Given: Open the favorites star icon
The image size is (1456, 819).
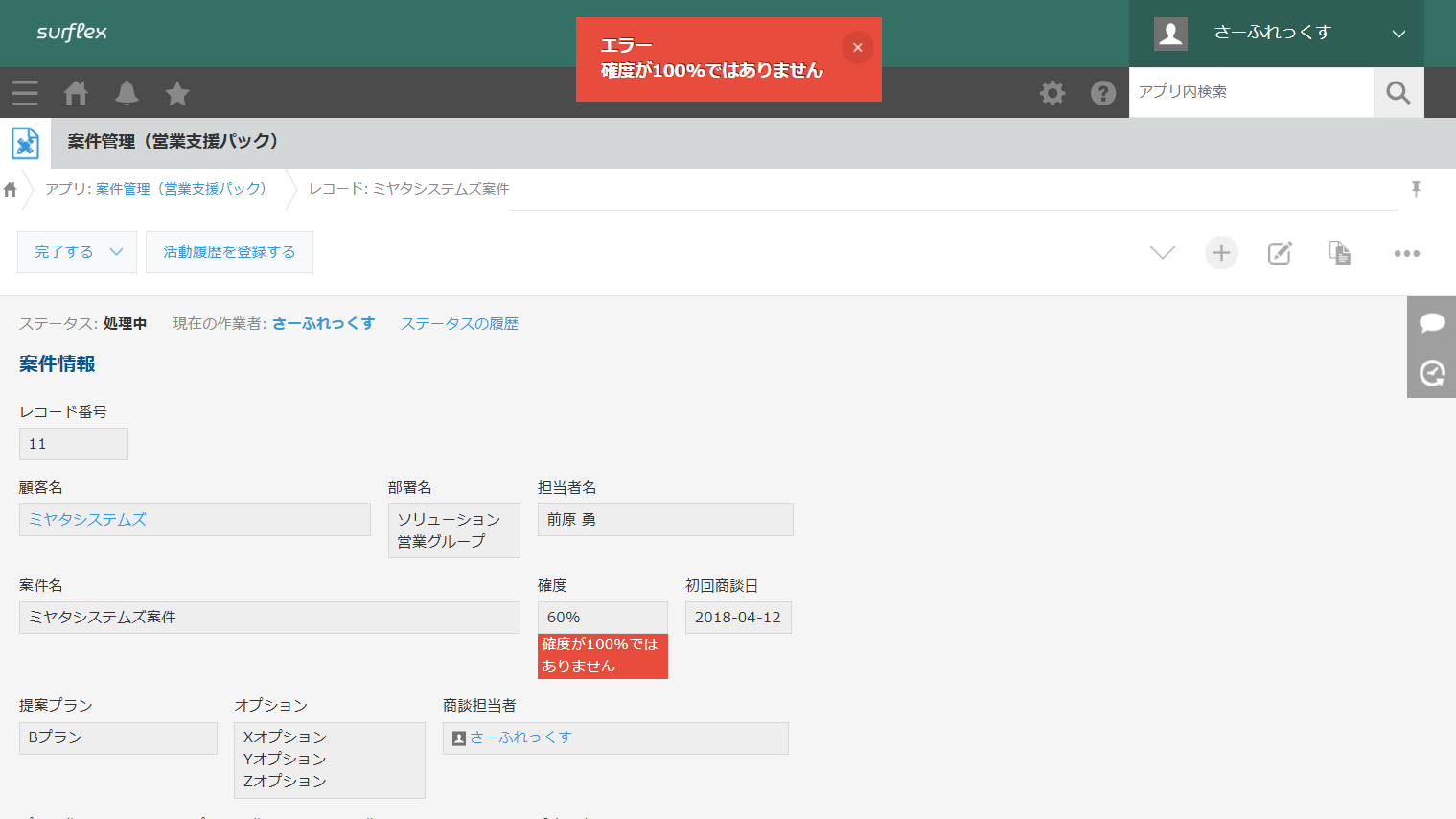Looking at the screenshot, I should tap(176, 93).
